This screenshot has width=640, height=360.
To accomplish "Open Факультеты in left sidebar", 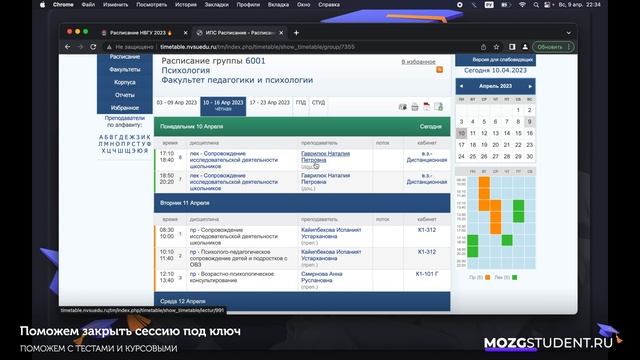I will point(124,69).
